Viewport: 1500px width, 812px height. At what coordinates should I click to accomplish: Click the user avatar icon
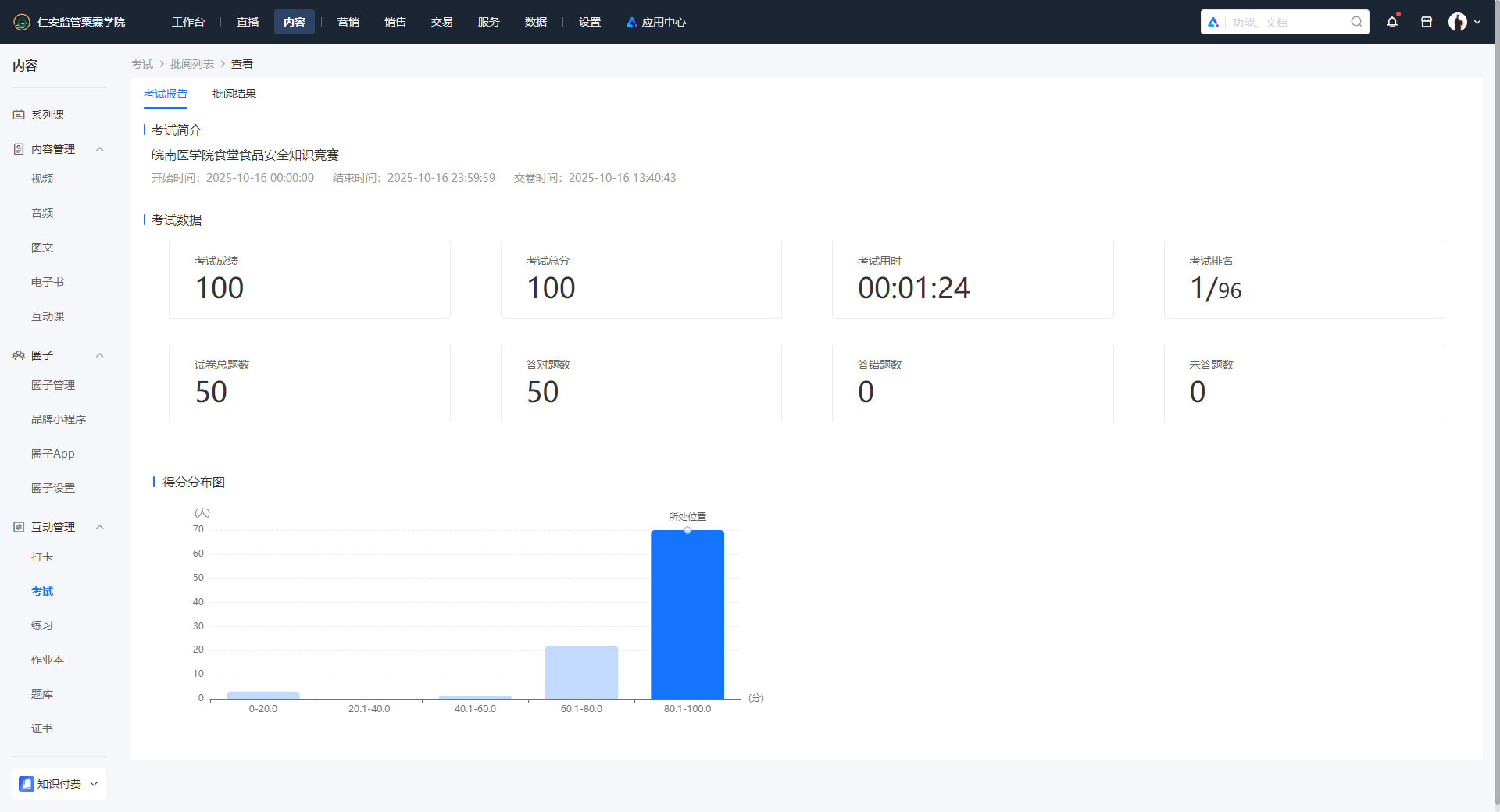[x=1457, y=22]
